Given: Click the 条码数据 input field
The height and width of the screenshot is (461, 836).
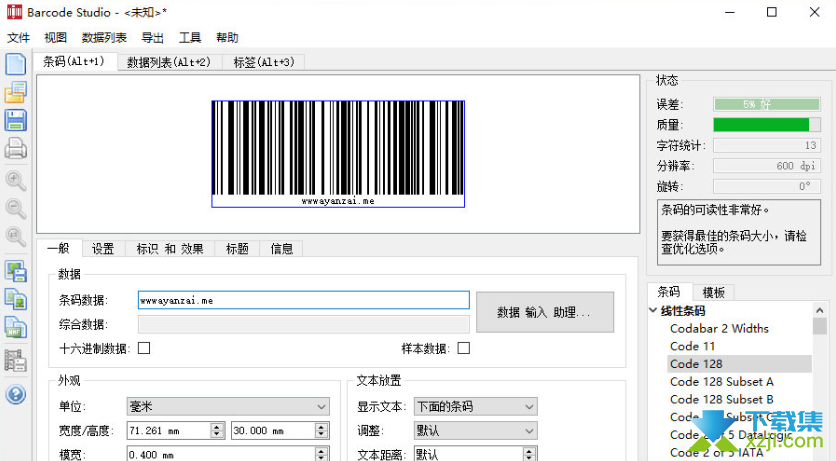Looking at the screenshot, I should 303,300.
